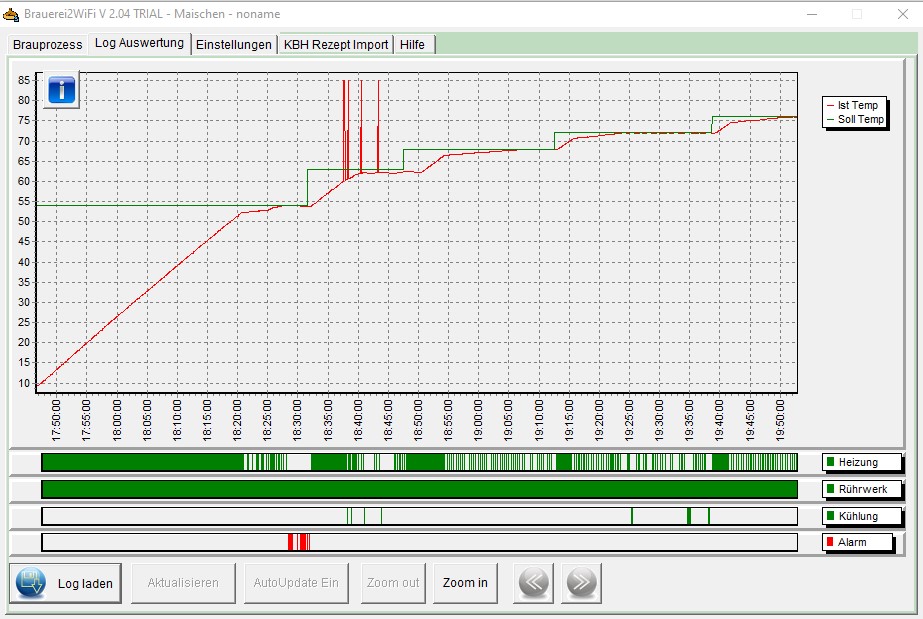Click the Heizung activity timeline bar
The height and width of the screenshot is (619, 923).
point(419,462)
